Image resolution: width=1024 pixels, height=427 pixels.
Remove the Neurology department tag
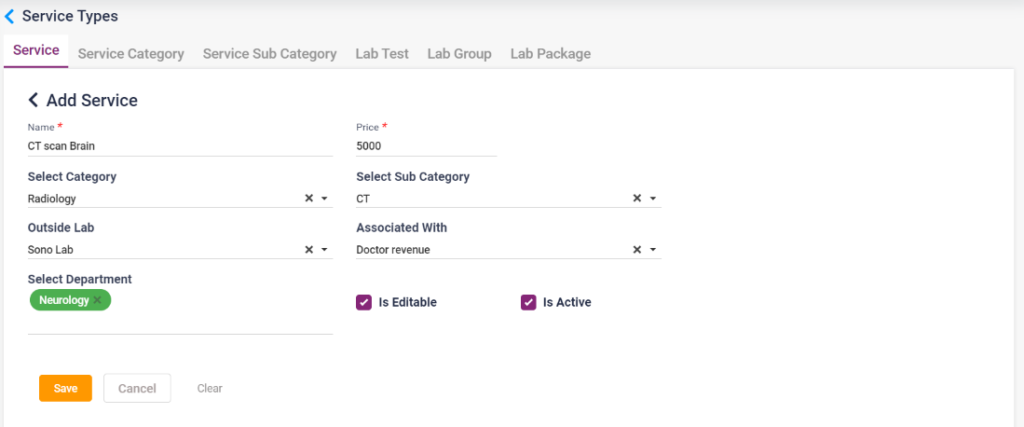[97, 300]
